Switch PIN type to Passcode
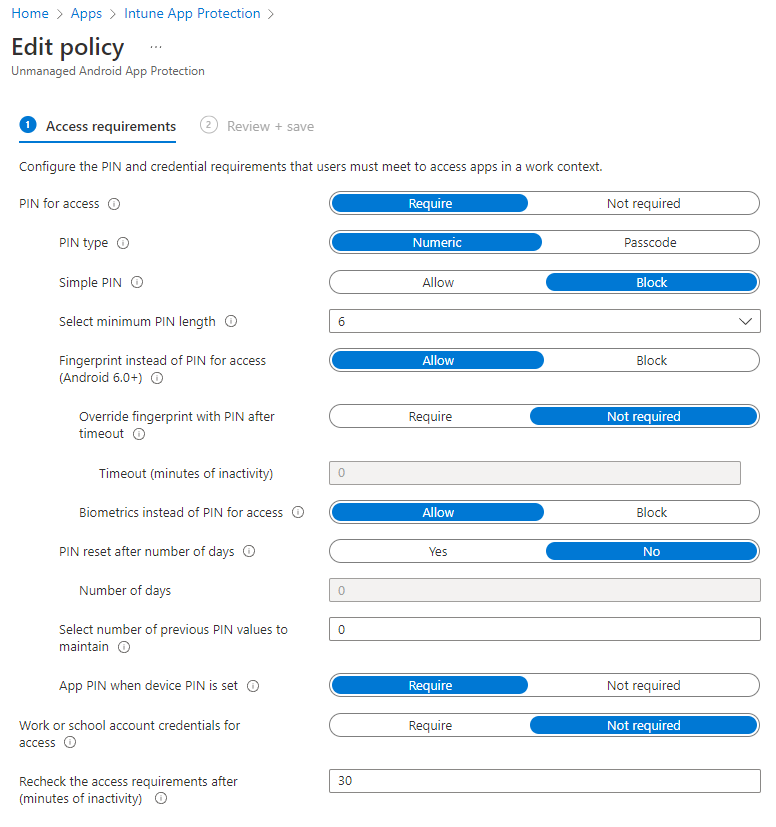The image size is (776, 827). point(650,243)
